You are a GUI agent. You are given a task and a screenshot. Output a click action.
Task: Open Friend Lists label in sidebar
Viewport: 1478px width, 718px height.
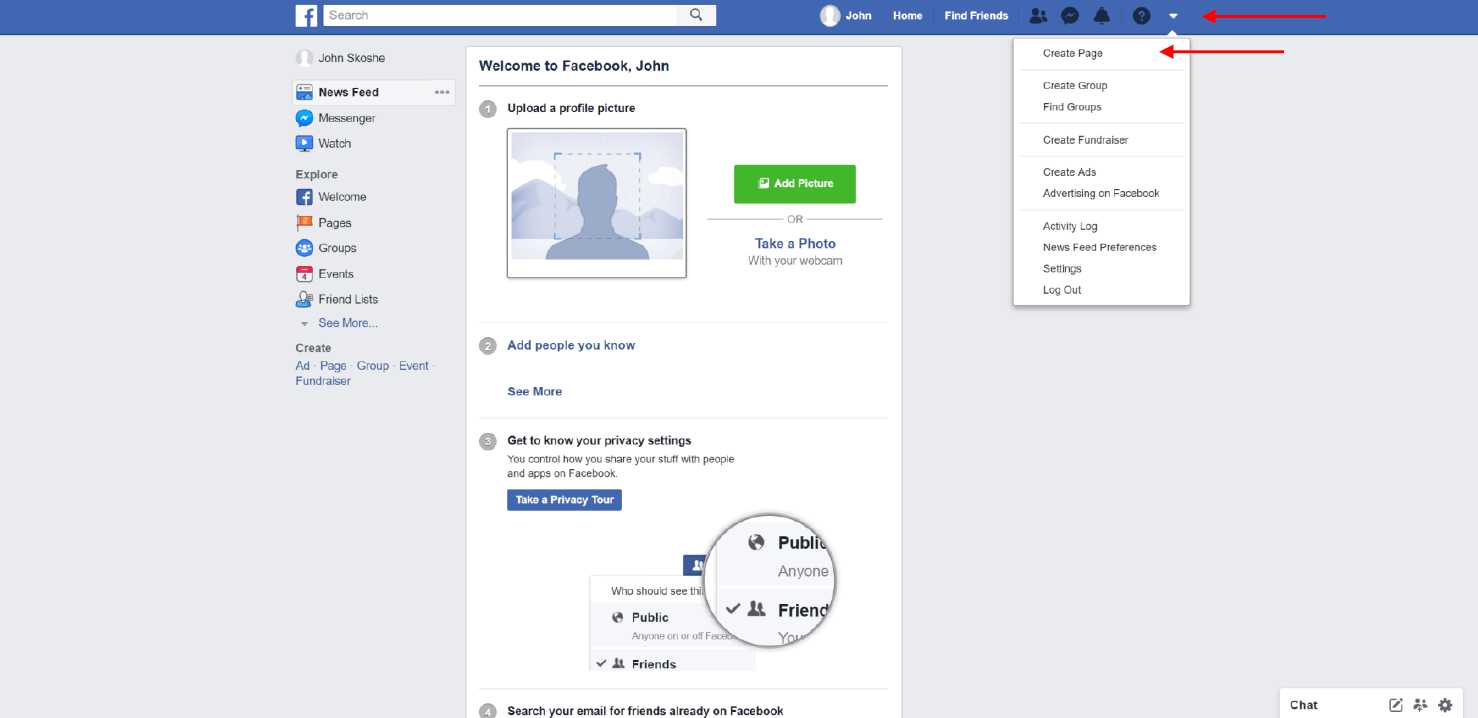[348, 299]
